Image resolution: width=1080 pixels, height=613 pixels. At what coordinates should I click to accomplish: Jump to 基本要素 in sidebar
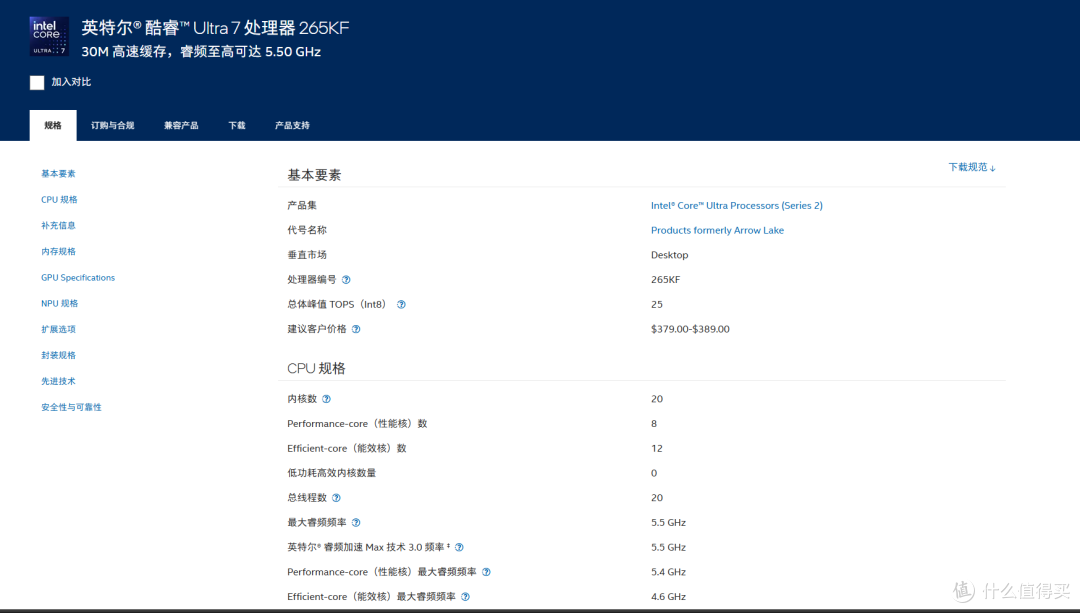point(59,174)
